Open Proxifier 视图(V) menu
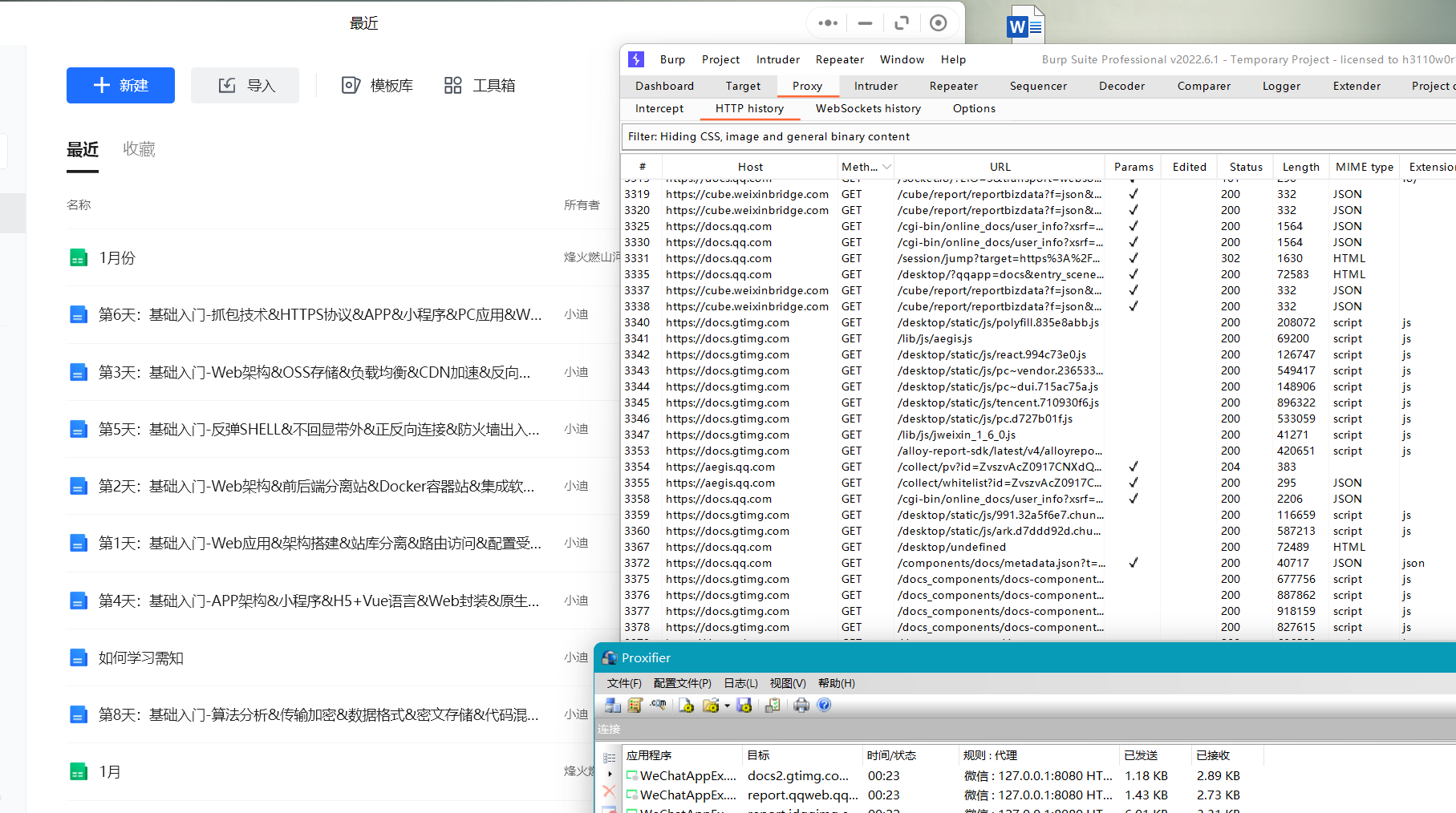The width and height of the screenshot is (1456, 813). point(787,683)
